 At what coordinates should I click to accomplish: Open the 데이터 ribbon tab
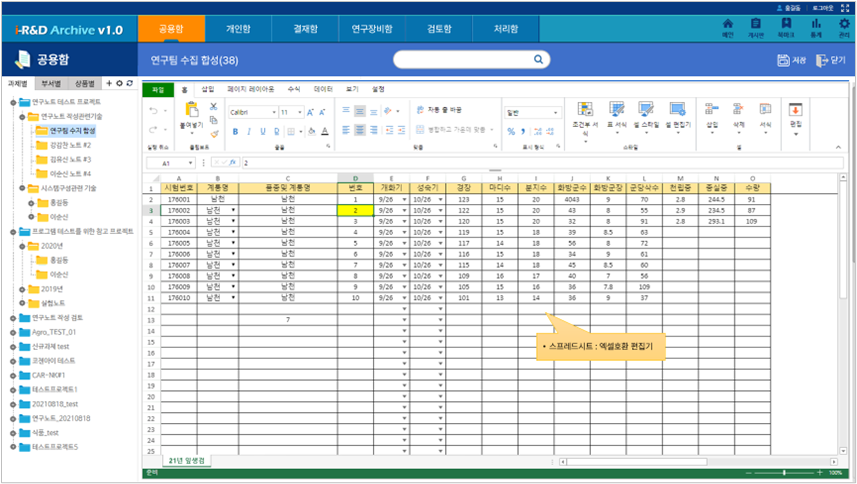(x=323, y=89)
